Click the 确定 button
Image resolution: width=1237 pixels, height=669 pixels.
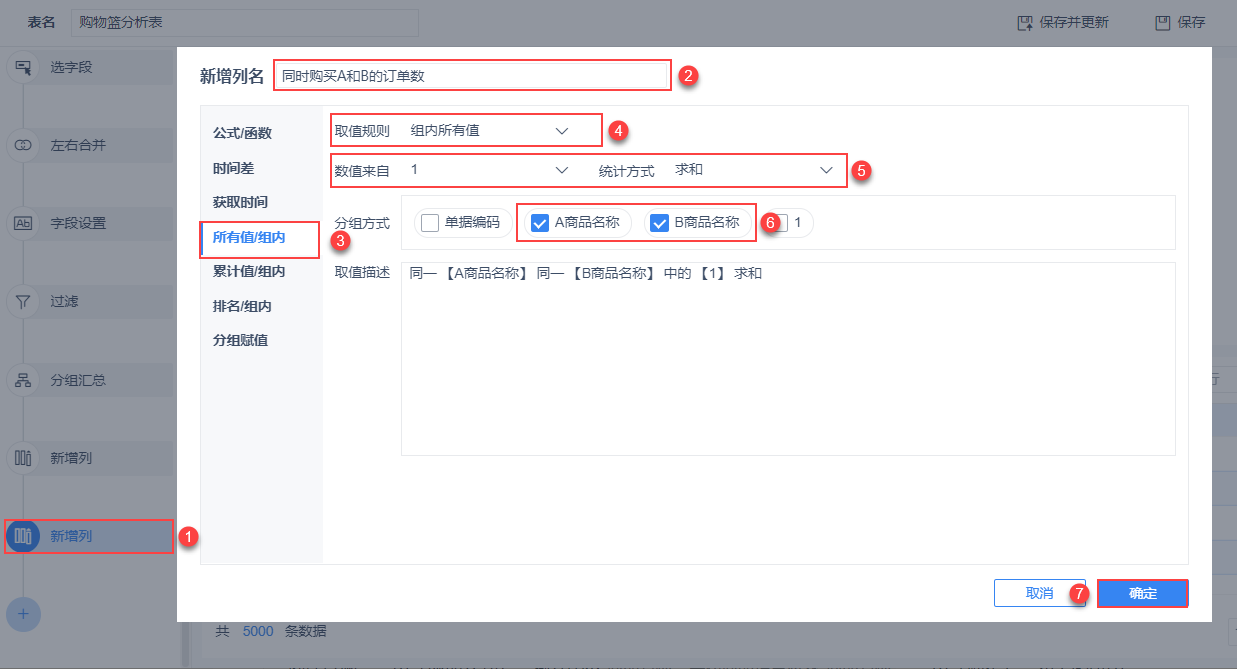1142,593
